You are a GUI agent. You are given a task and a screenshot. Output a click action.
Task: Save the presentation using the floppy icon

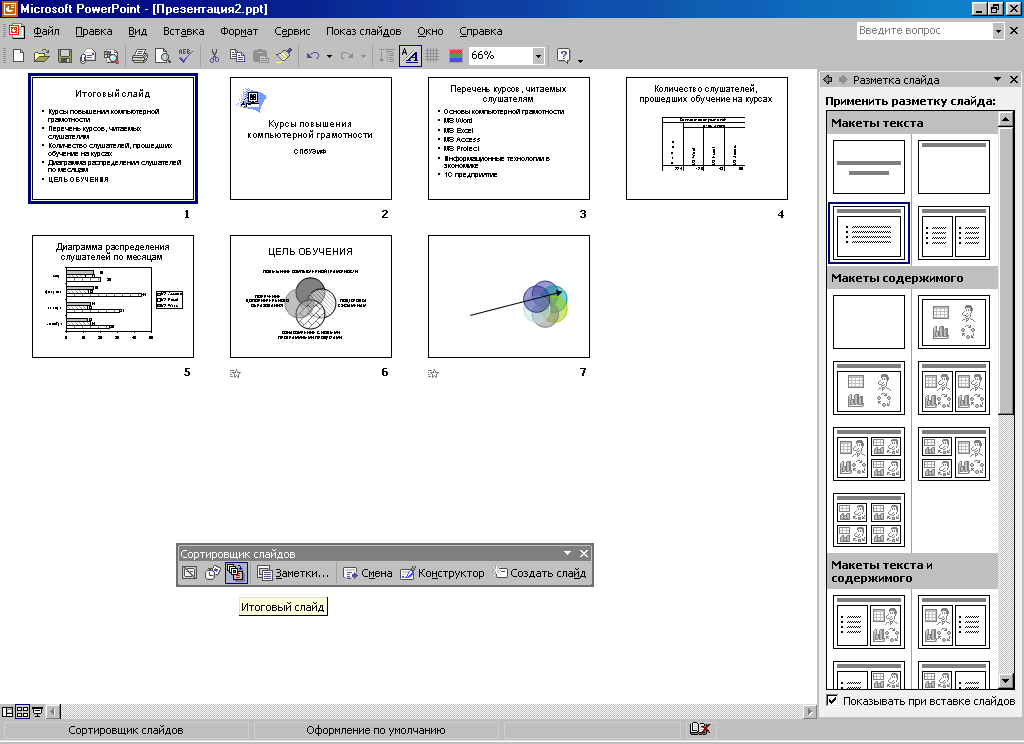tap(65, 56)
